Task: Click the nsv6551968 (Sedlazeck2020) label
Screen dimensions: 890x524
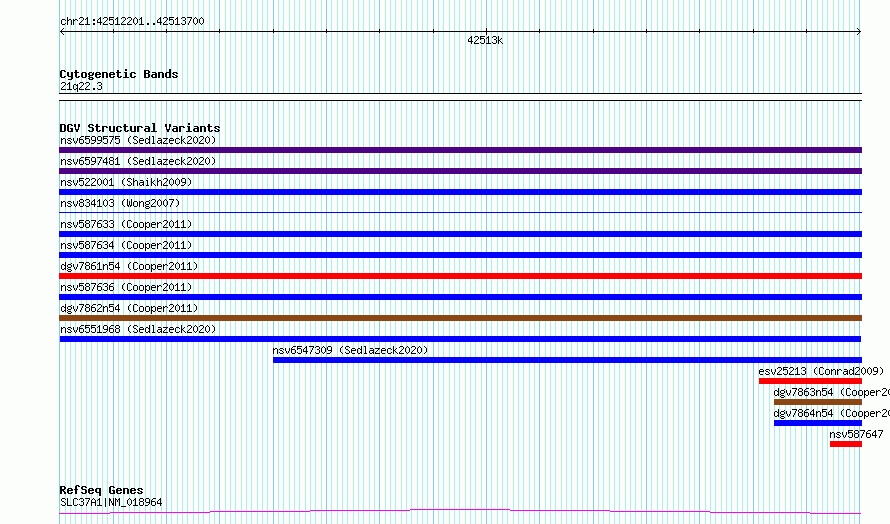Action: tap(138, 329)
